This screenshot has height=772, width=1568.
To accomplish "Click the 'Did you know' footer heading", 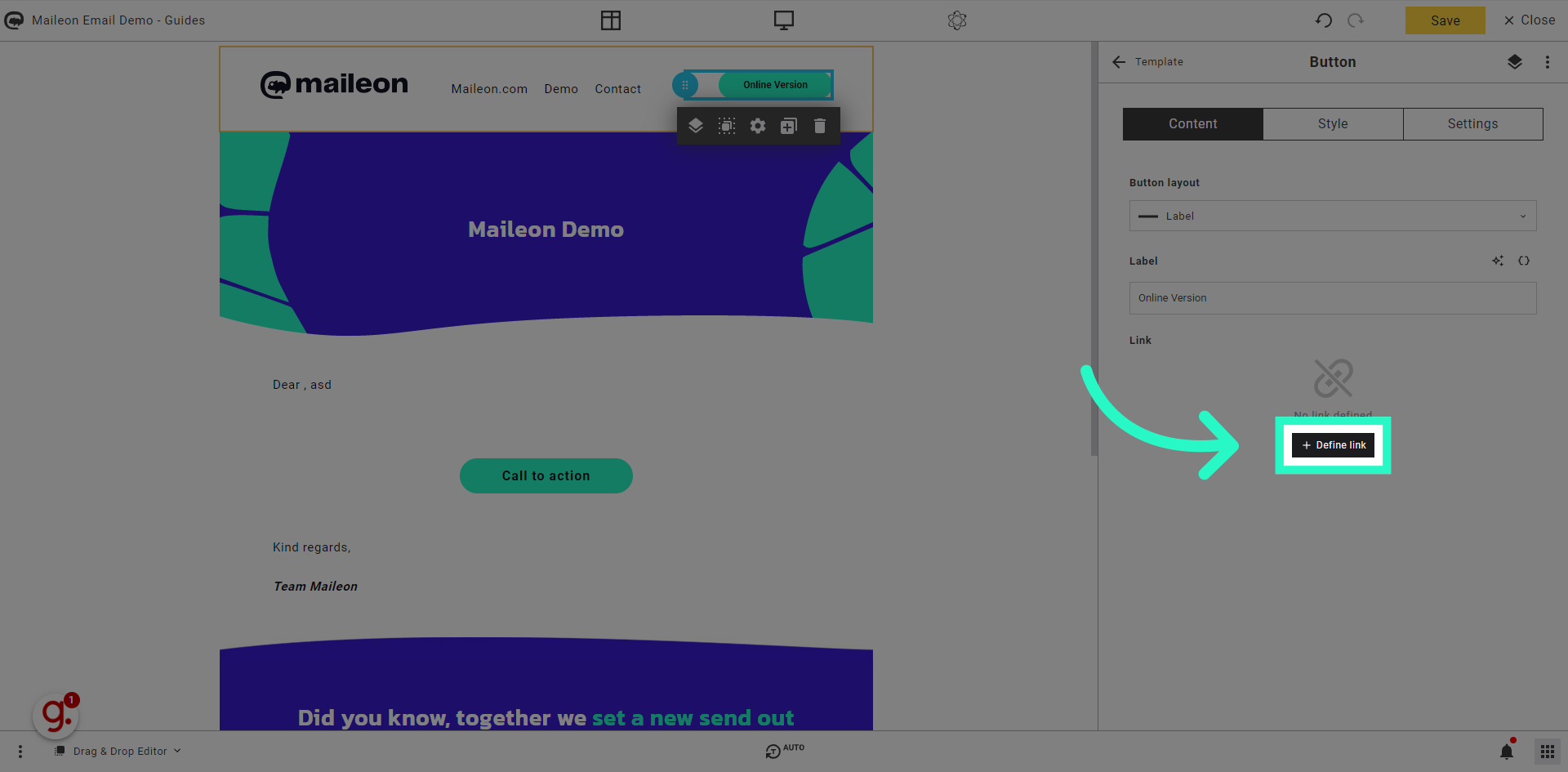I will pos(546,718).
